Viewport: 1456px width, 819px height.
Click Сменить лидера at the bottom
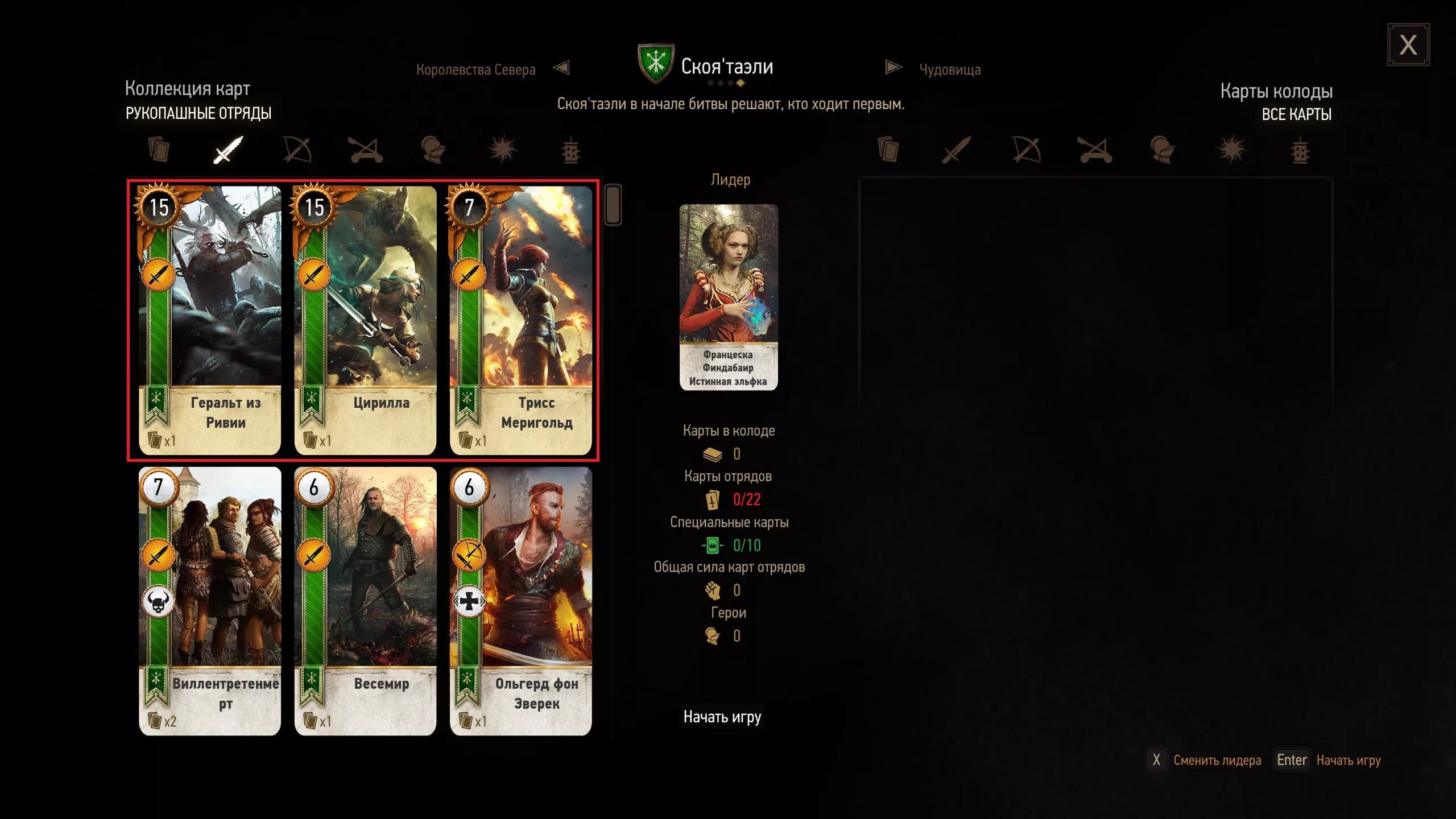1217,760
